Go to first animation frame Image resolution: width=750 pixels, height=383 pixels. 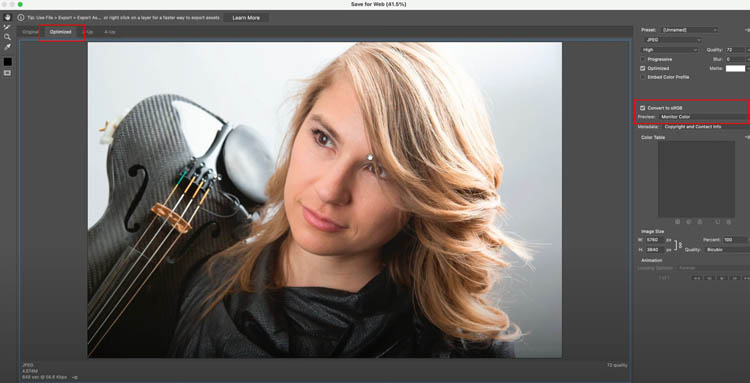pyautogui.click(x=697, y=278)
